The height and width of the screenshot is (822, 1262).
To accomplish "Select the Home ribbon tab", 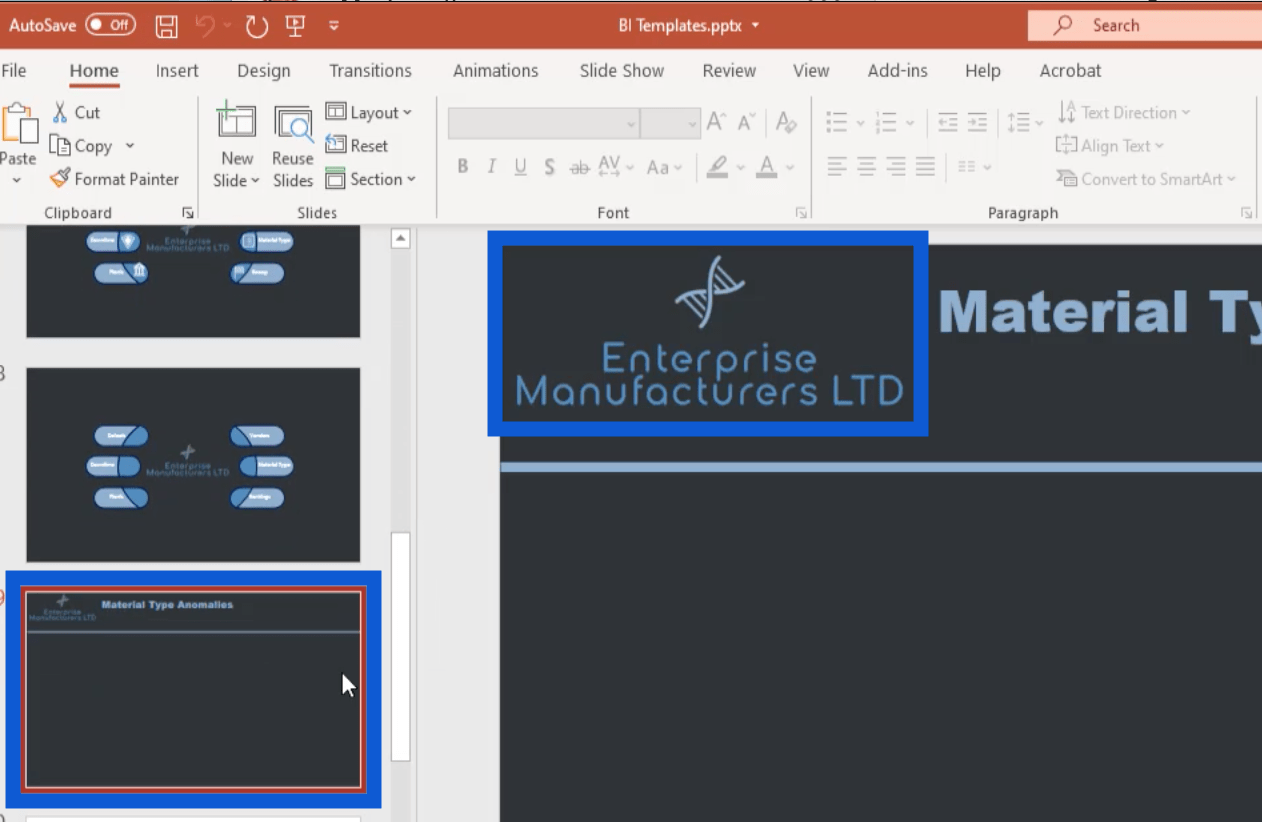I will 94,71.
